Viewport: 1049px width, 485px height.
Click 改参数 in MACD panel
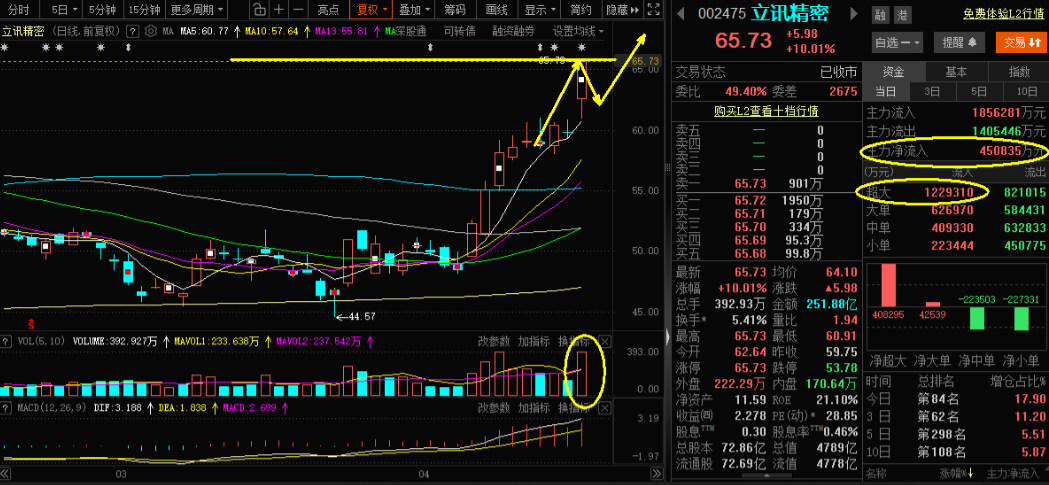[x=494, y=407]
